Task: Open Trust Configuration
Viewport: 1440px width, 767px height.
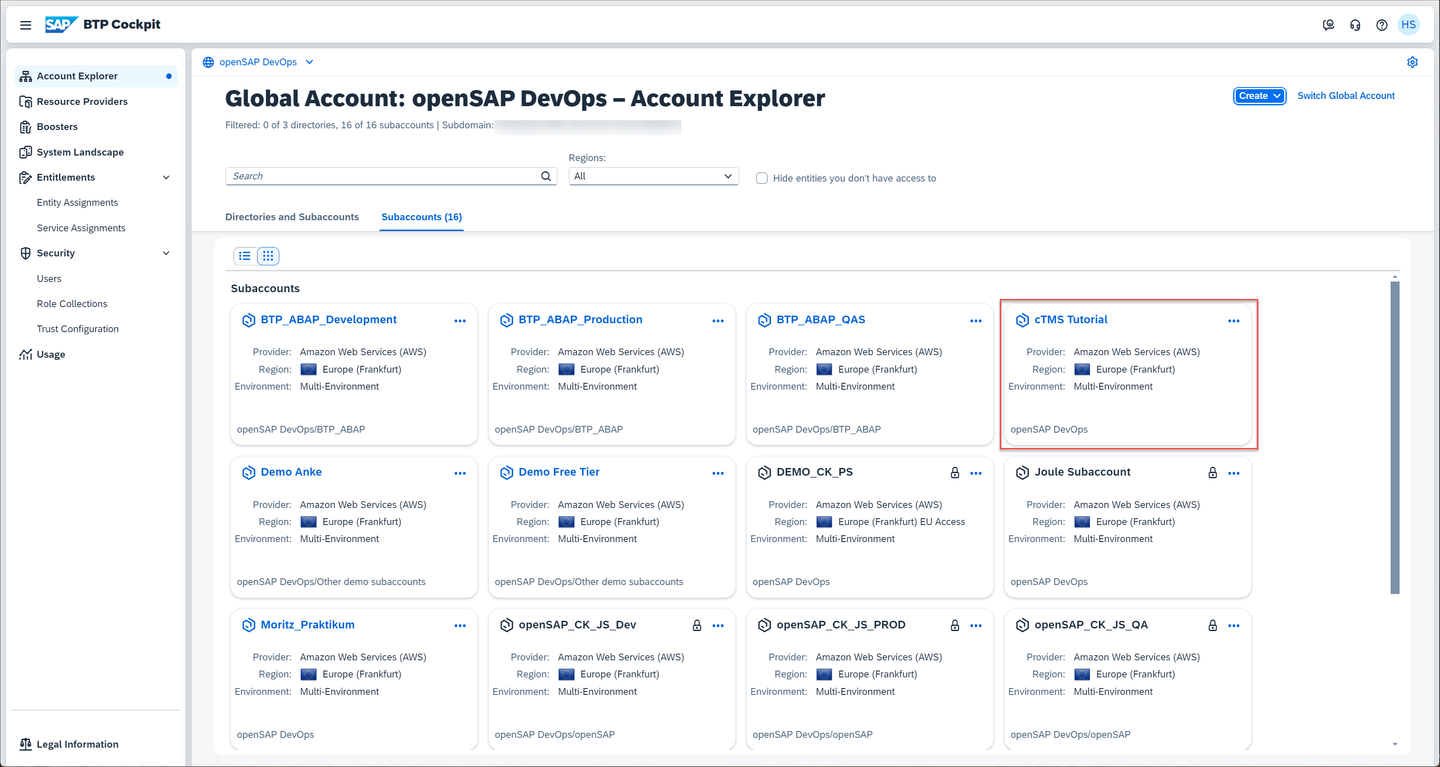Action: pyautogui.click(x=77, y=329)
